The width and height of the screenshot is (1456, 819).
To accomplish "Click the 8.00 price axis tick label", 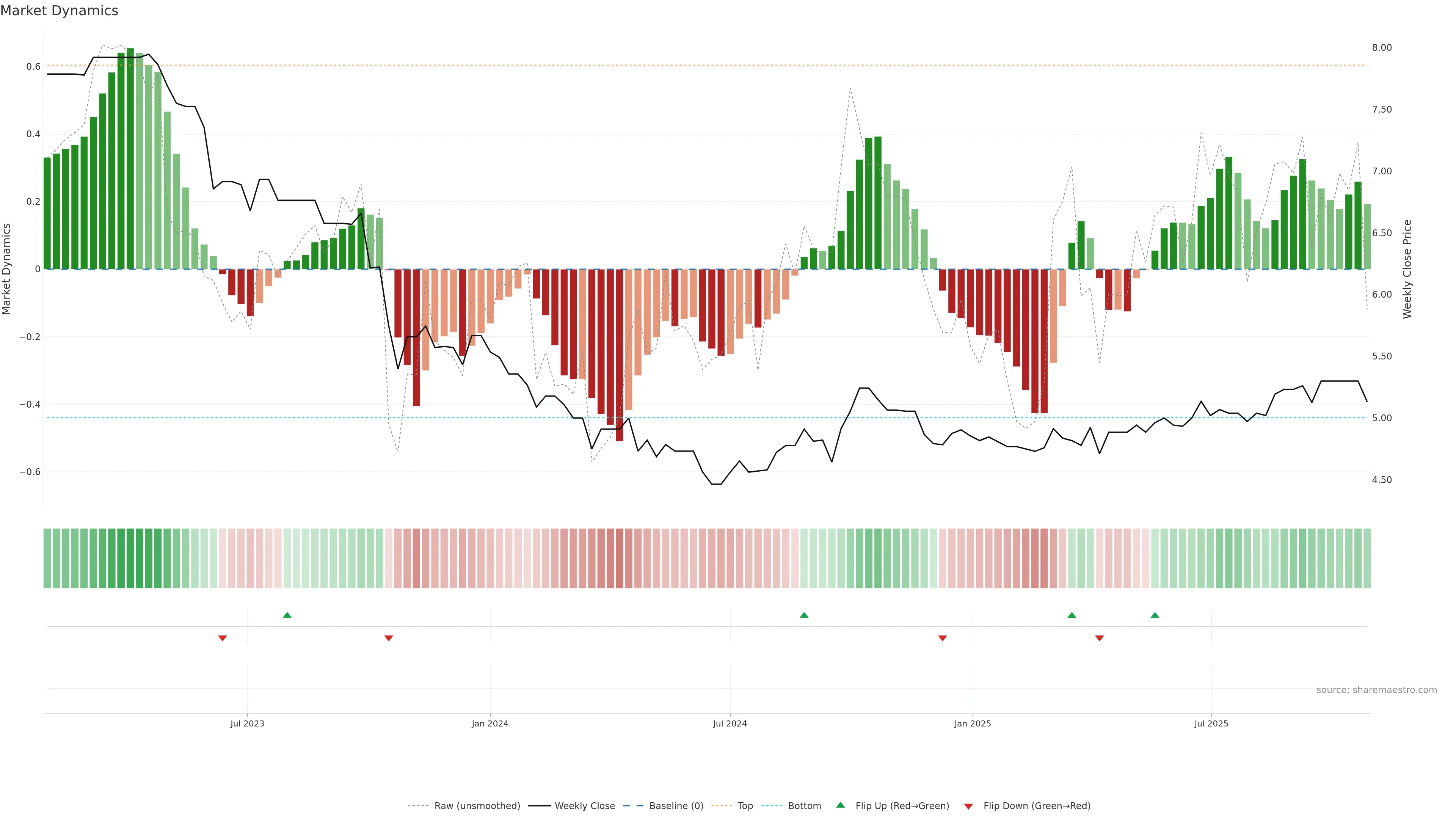I will click(x=1381, y=47).
